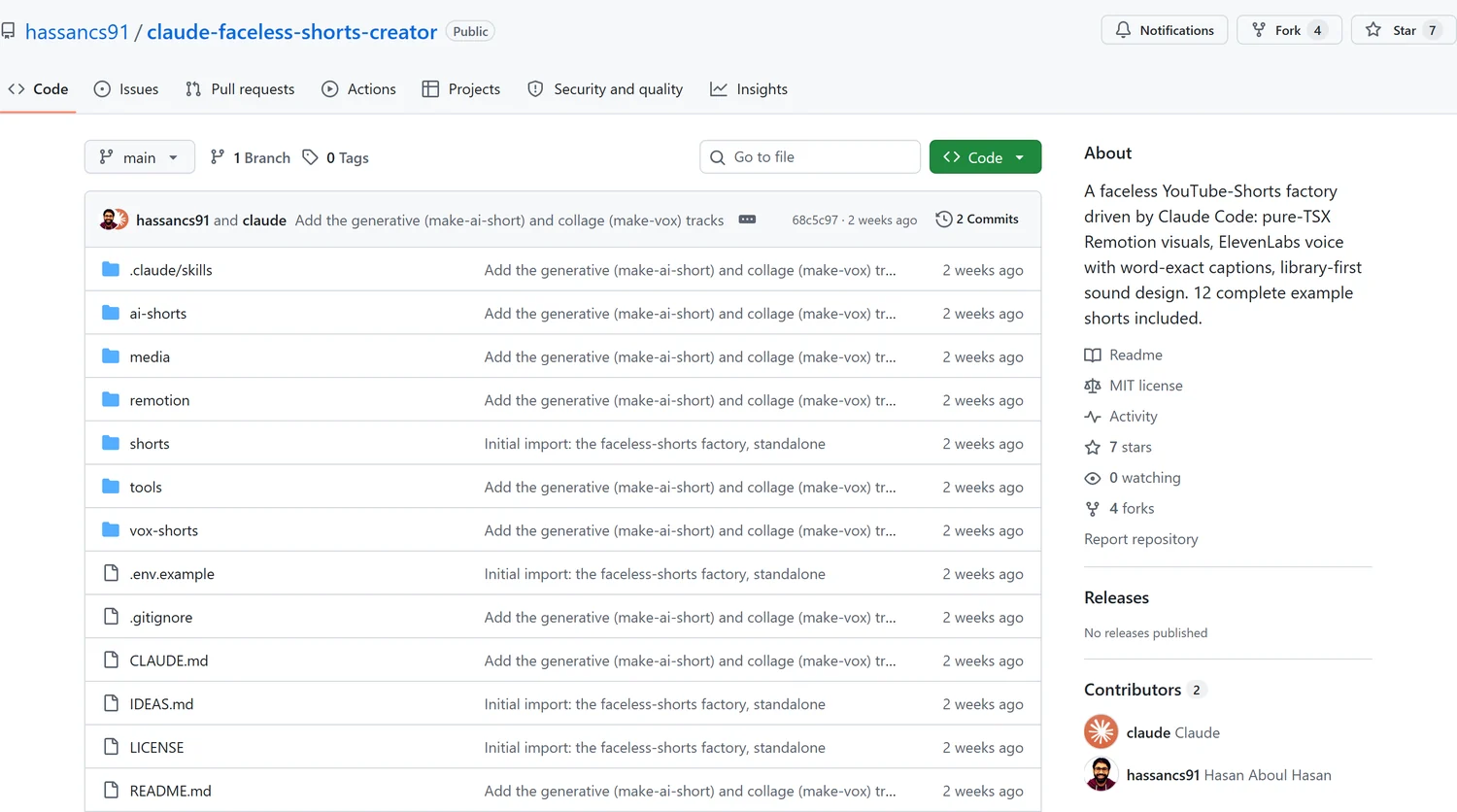Click the MIT license scale icon
This screenshot has width=1457, height=812.
(x=1093, y=386)
